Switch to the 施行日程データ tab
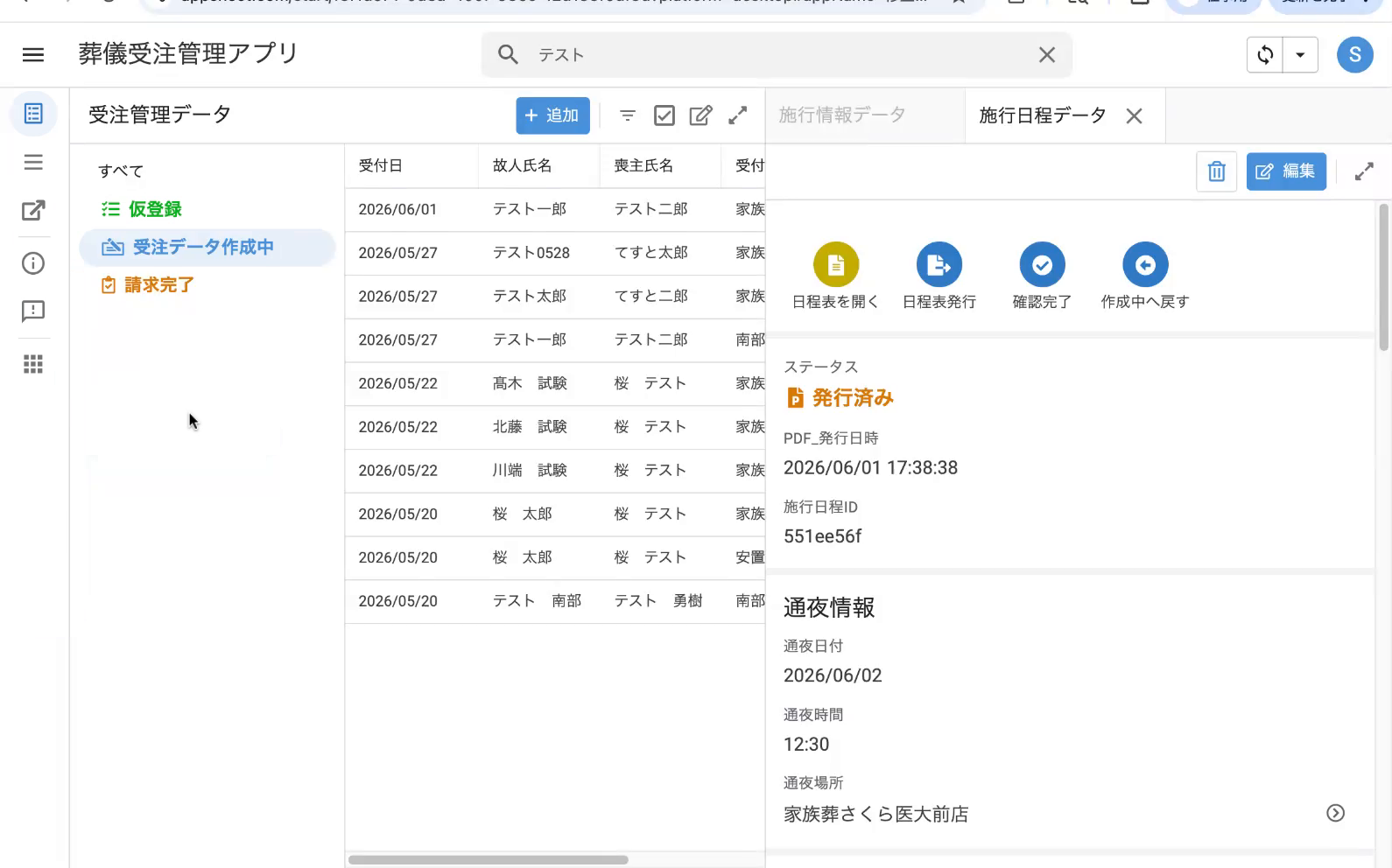1392x868 pixels. [x=1043, y=115]
